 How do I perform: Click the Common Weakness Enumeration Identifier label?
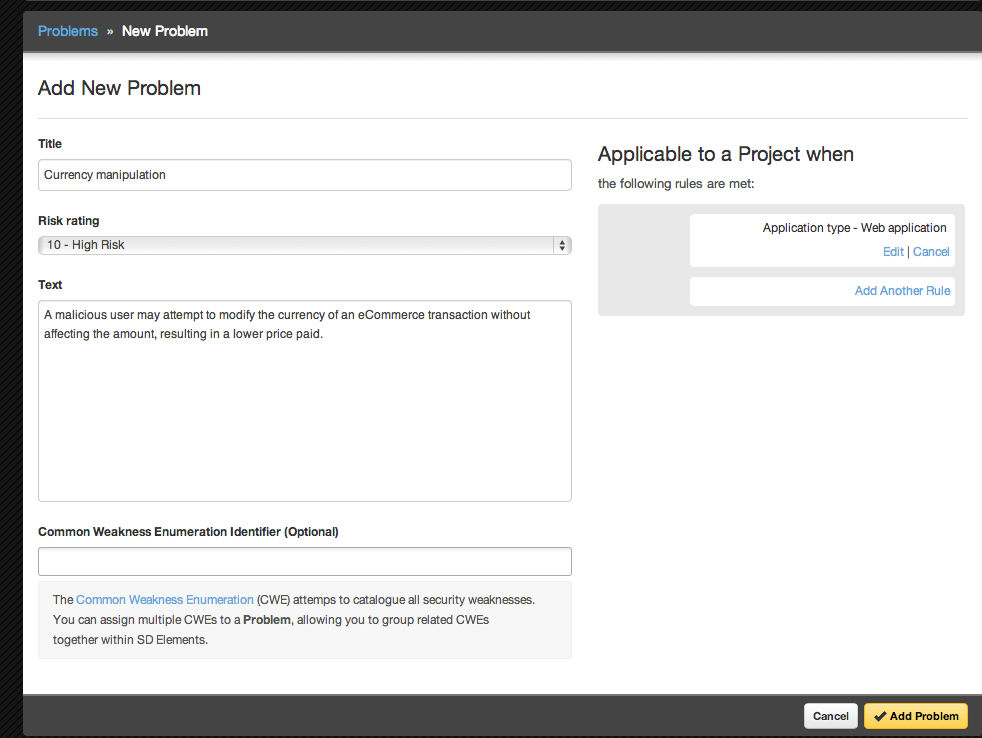[x=188, y=532]
